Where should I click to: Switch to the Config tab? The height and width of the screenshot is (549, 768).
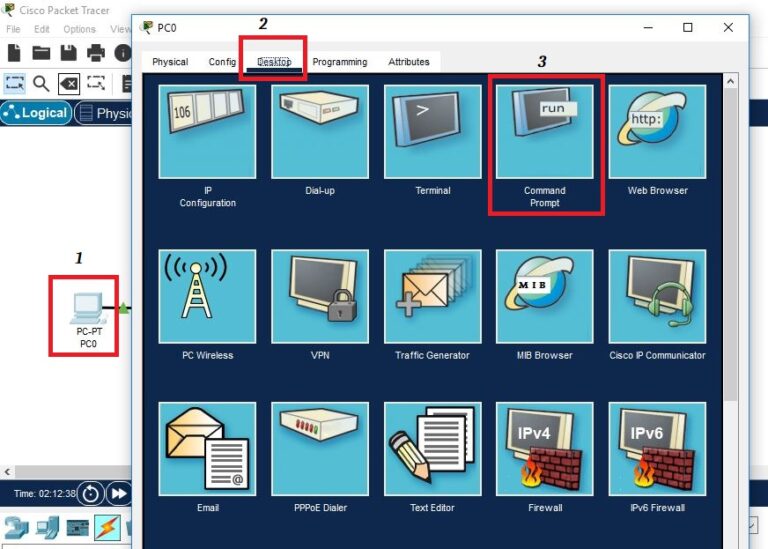coord(222,62)
